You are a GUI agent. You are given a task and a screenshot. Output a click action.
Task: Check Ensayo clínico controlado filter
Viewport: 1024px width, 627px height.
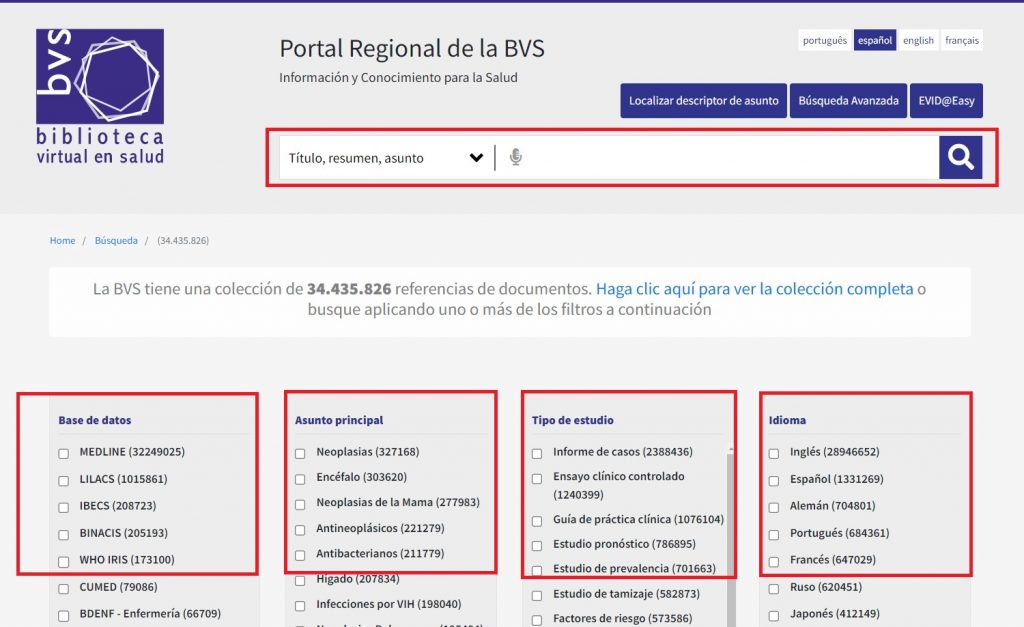click(x=537, y=479)
